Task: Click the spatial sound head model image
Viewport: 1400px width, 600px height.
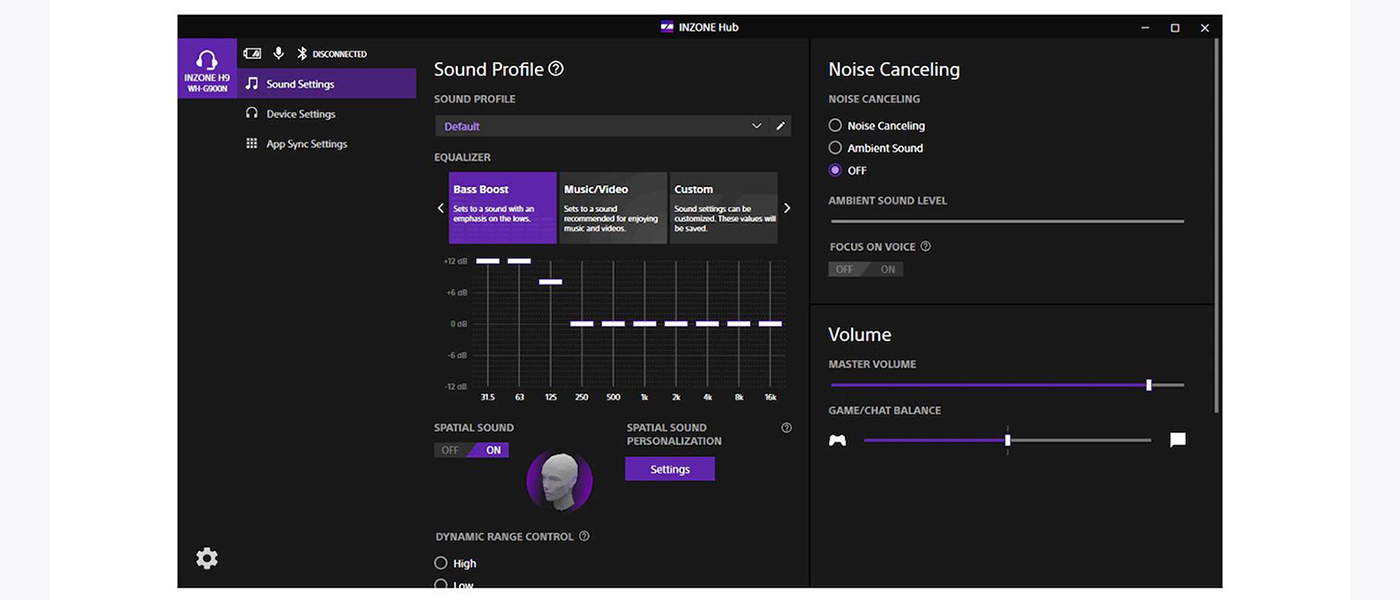Action: (x=560, y=481)
